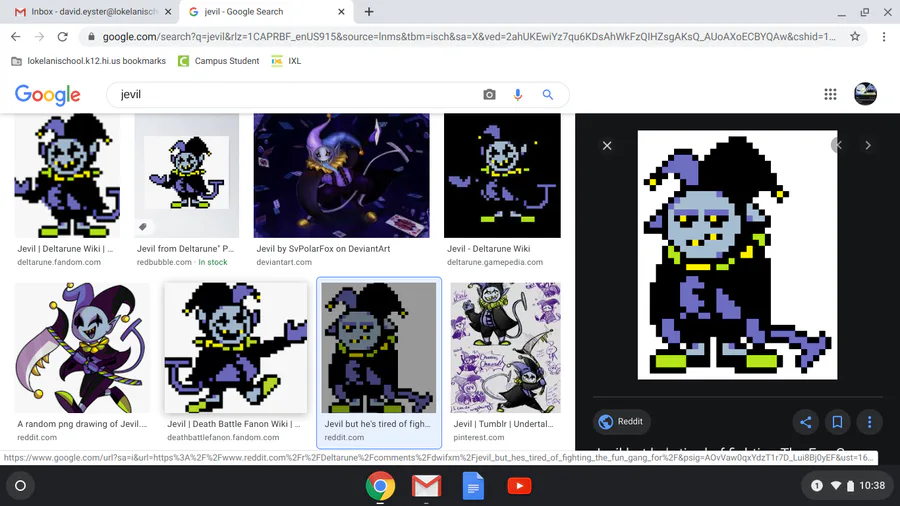Open the Chrome three-dot menu
Screen dimensions: 900x506
(884, 37)
